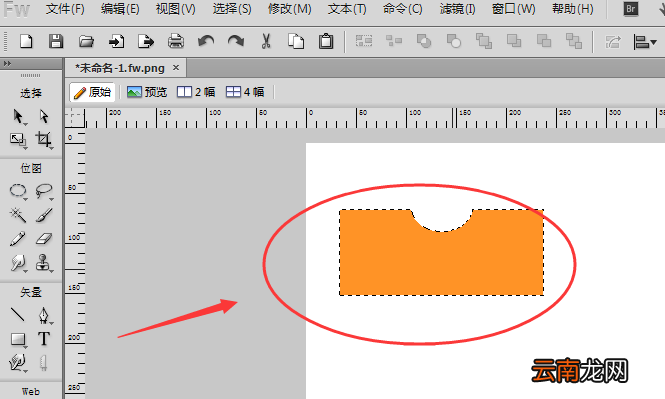Select the Pointer tool

coord(18,116)
